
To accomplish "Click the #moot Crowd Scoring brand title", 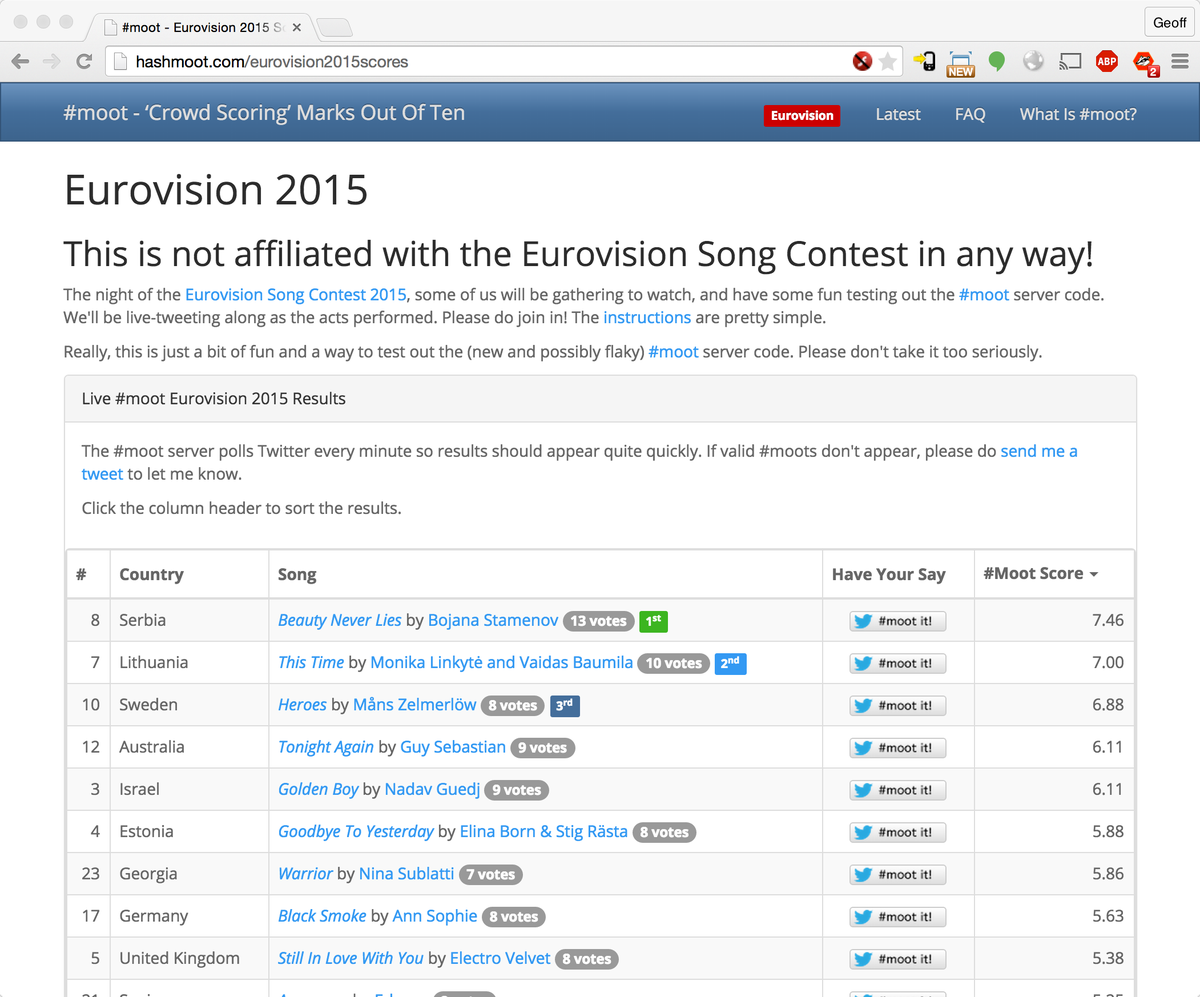I will [x=264, y=113].
